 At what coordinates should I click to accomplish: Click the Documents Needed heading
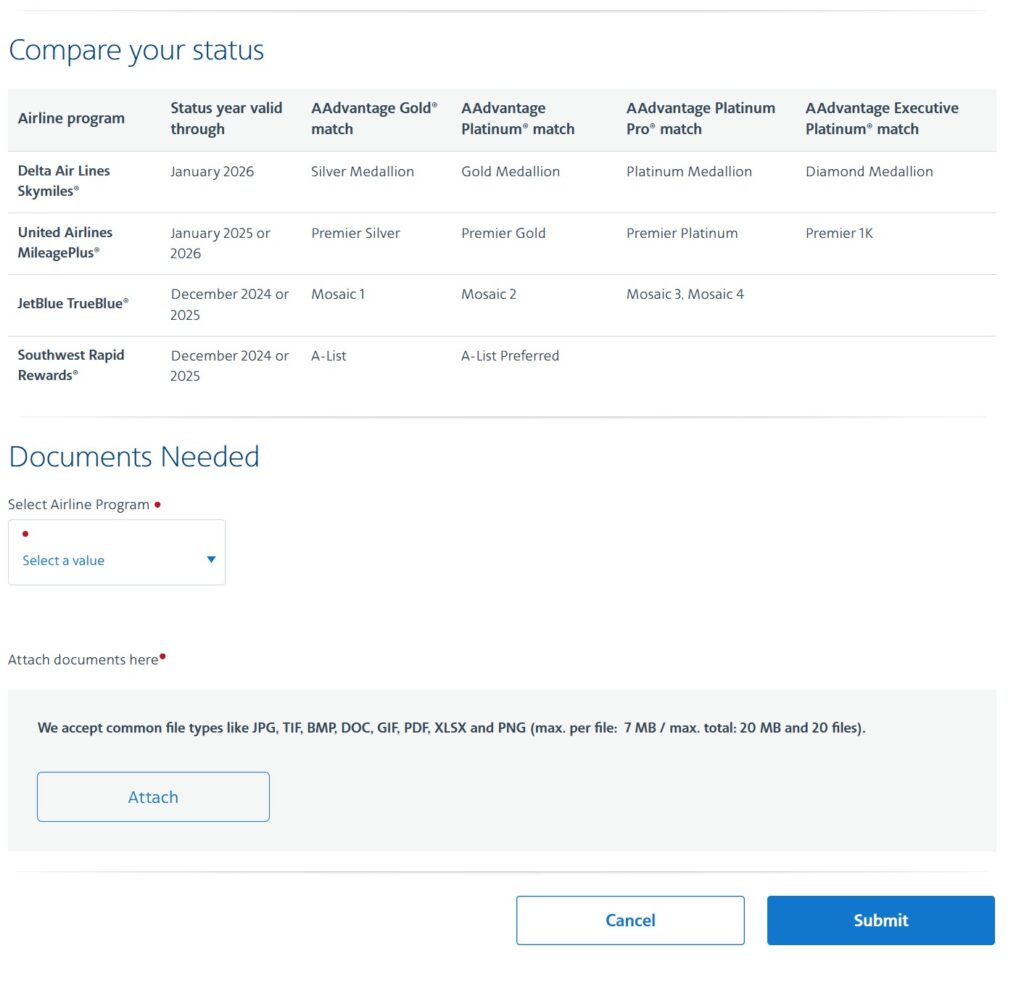point(134,457)
